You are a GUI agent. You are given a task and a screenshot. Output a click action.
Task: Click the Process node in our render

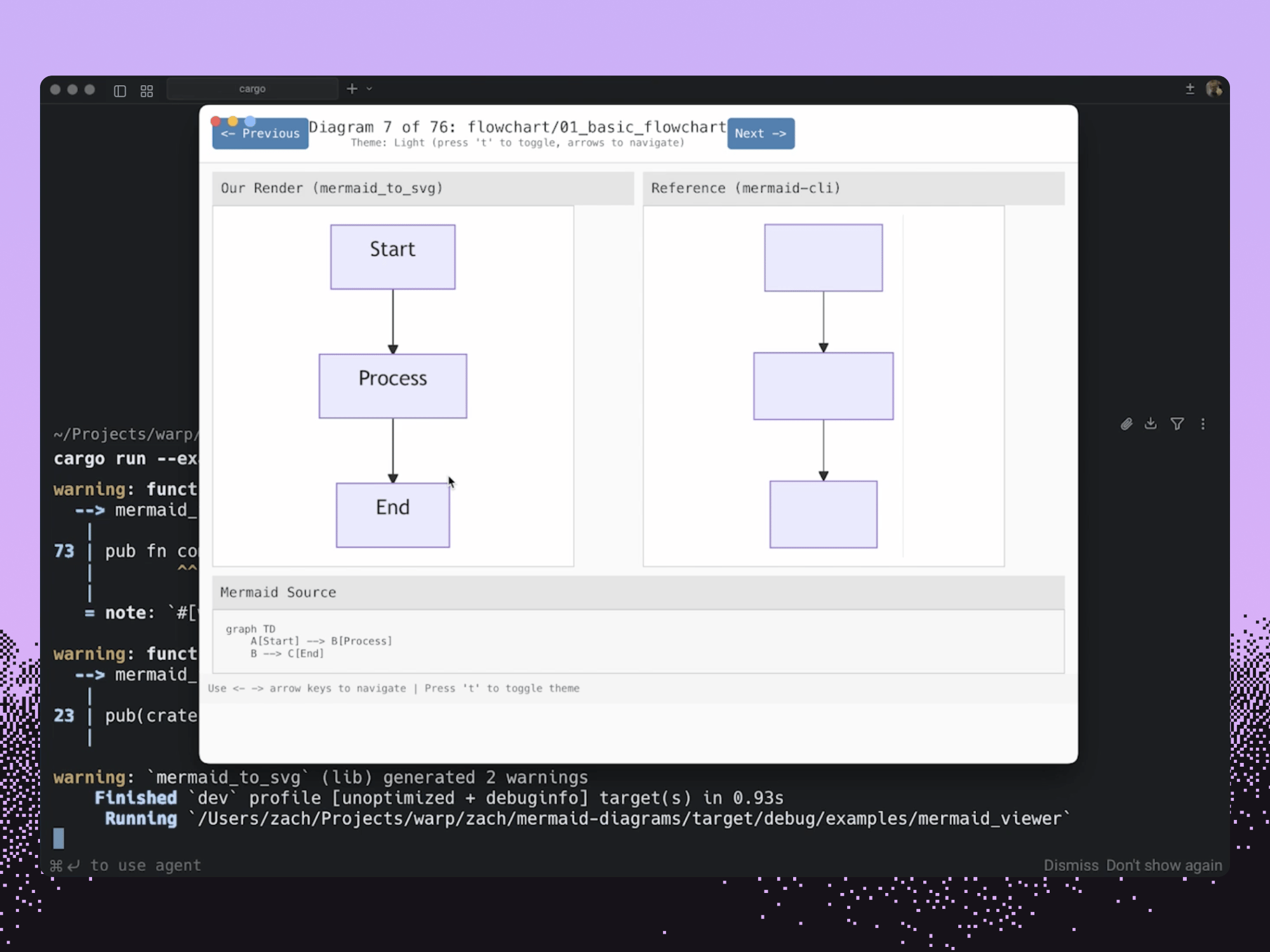pos(392,386)
